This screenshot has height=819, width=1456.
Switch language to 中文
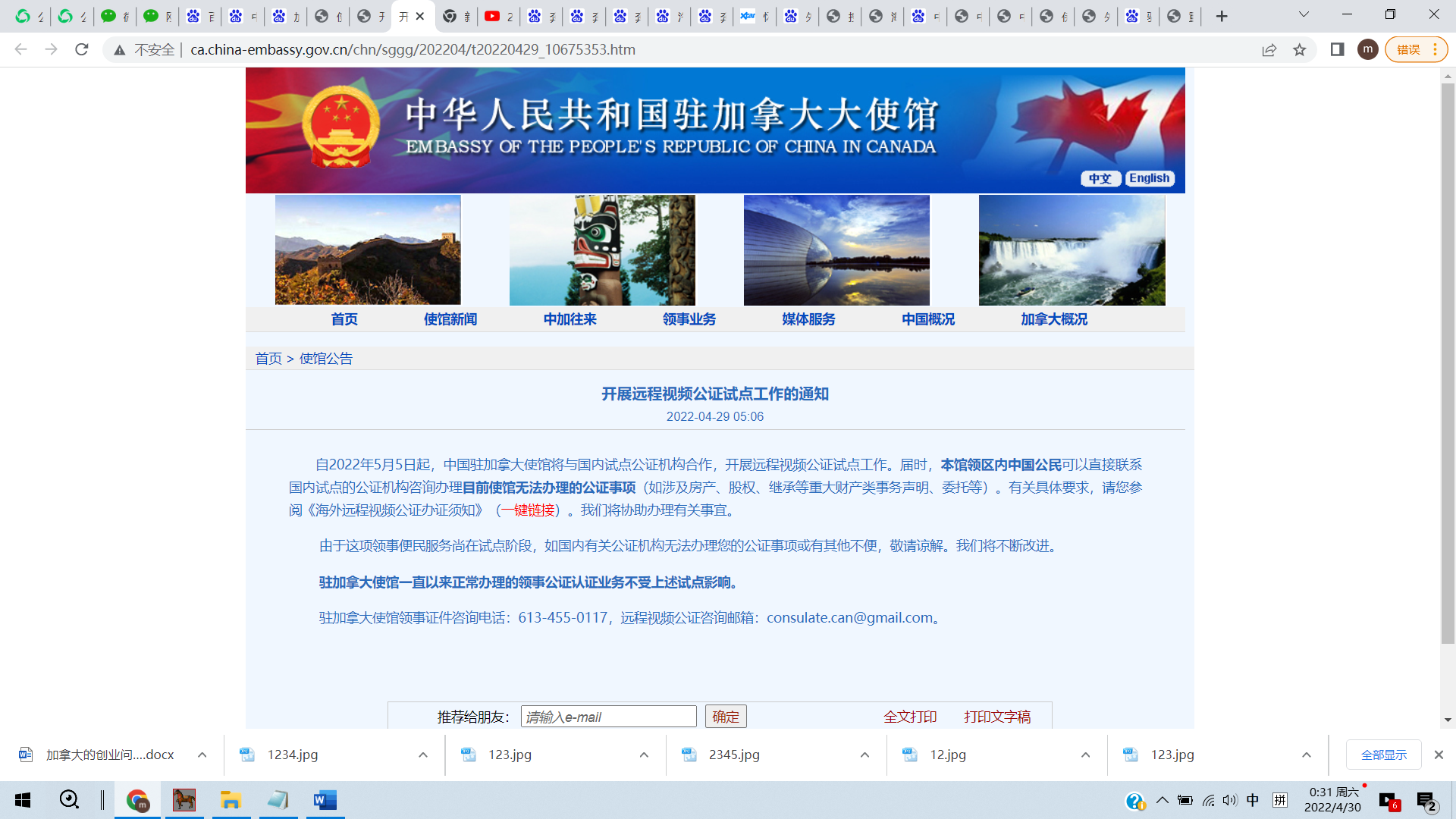point(1100,178)
